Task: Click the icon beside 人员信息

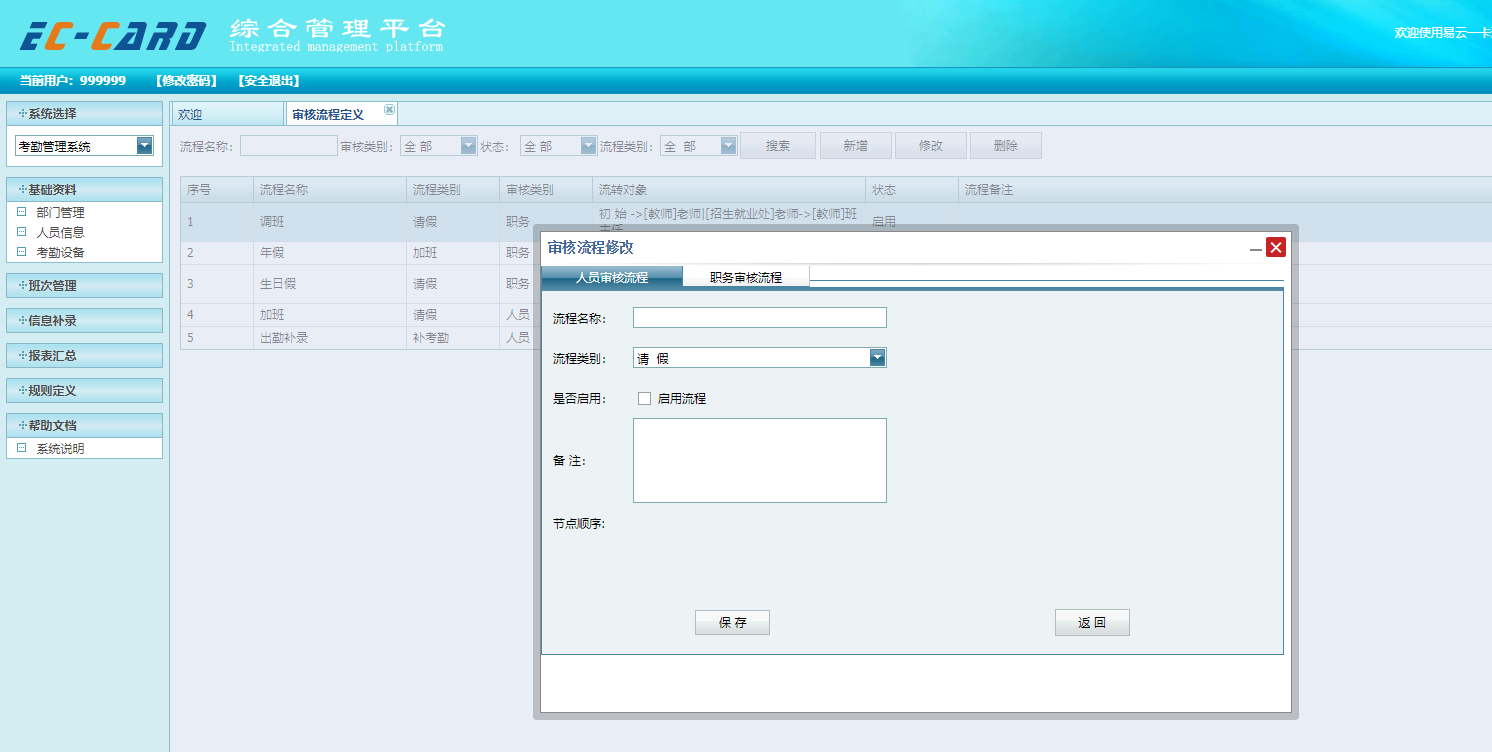Action: (21, 231)
